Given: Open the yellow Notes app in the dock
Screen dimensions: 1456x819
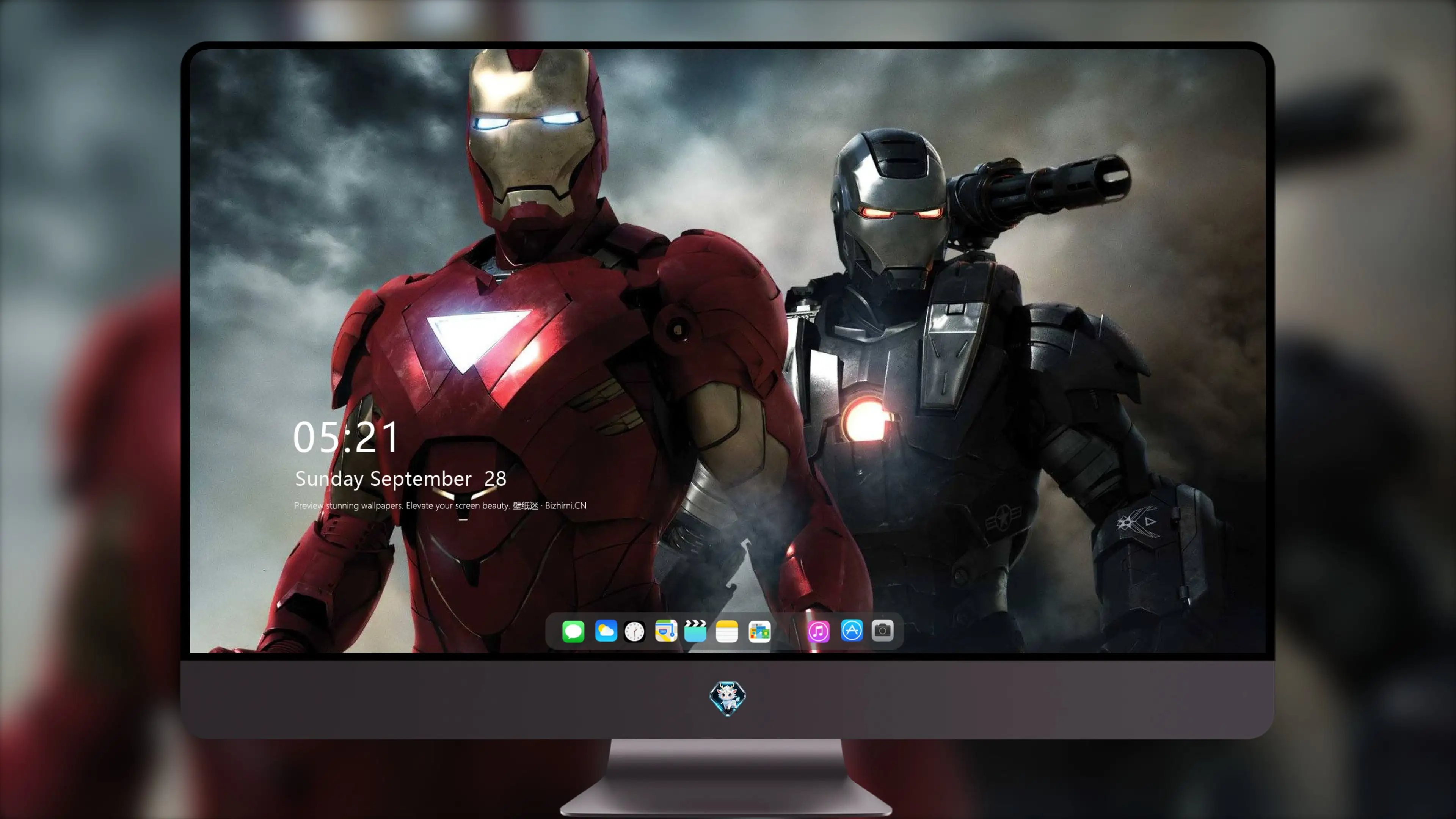Looking at the screenshot, I should click(x=727, y=631).
